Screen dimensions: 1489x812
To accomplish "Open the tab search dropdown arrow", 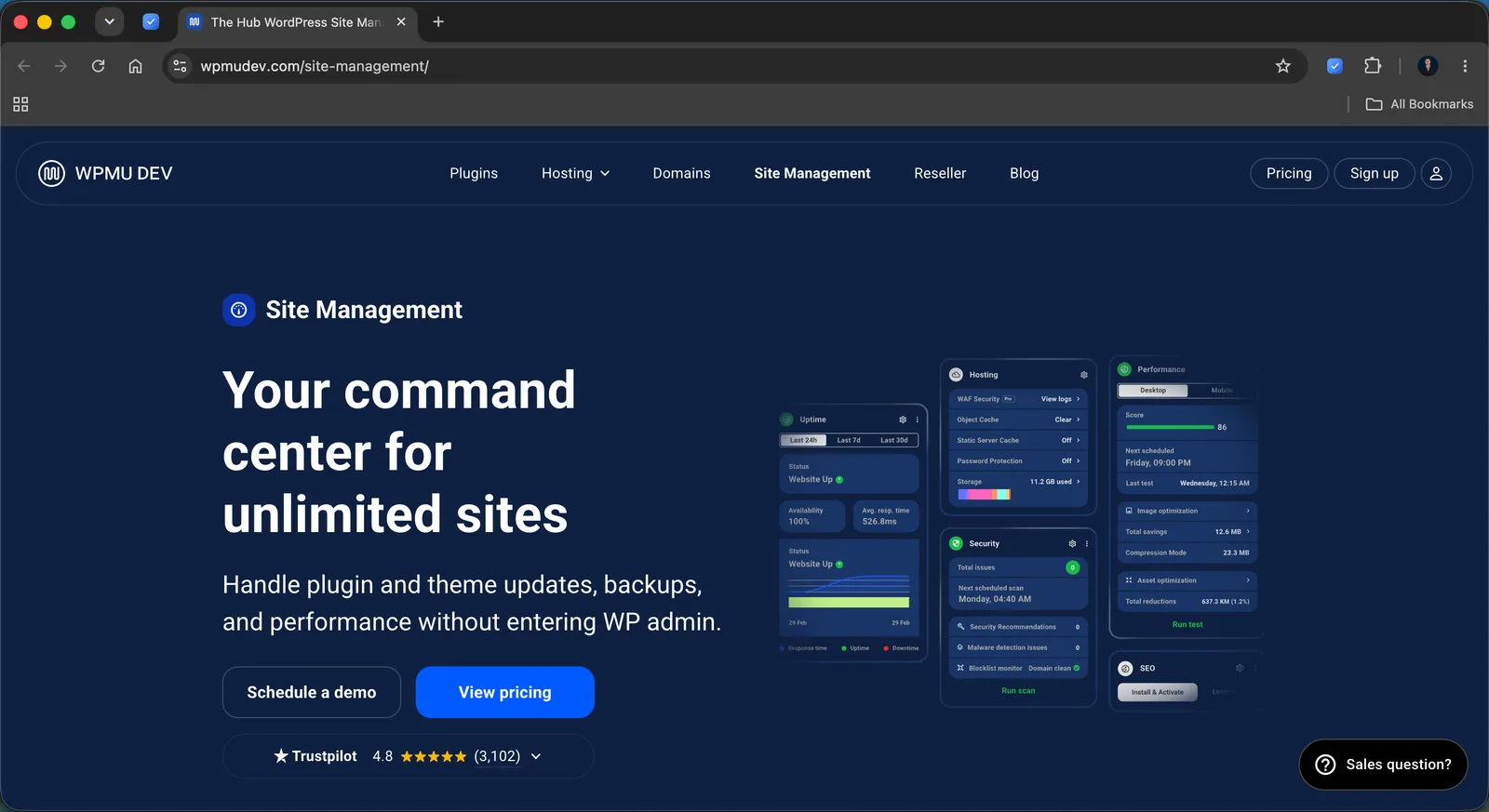I will click(110, 21).
